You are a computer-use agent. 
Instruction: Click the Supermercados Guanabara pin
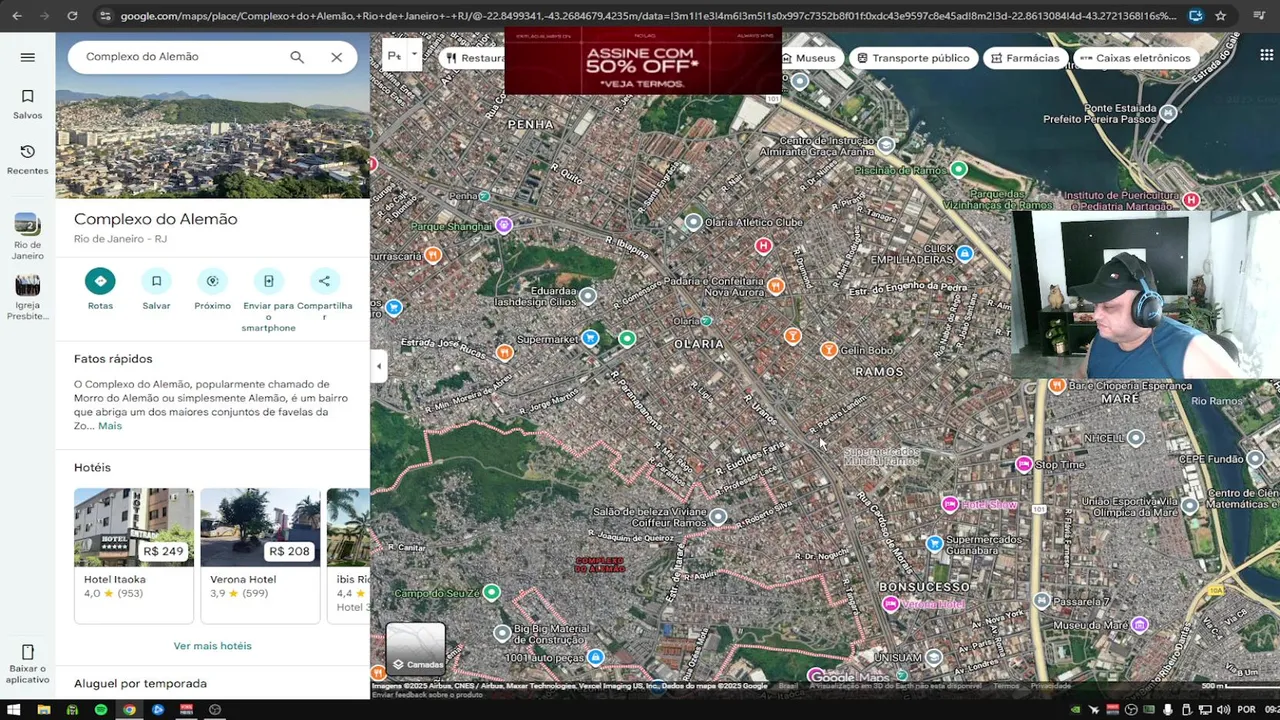point(934,544)
